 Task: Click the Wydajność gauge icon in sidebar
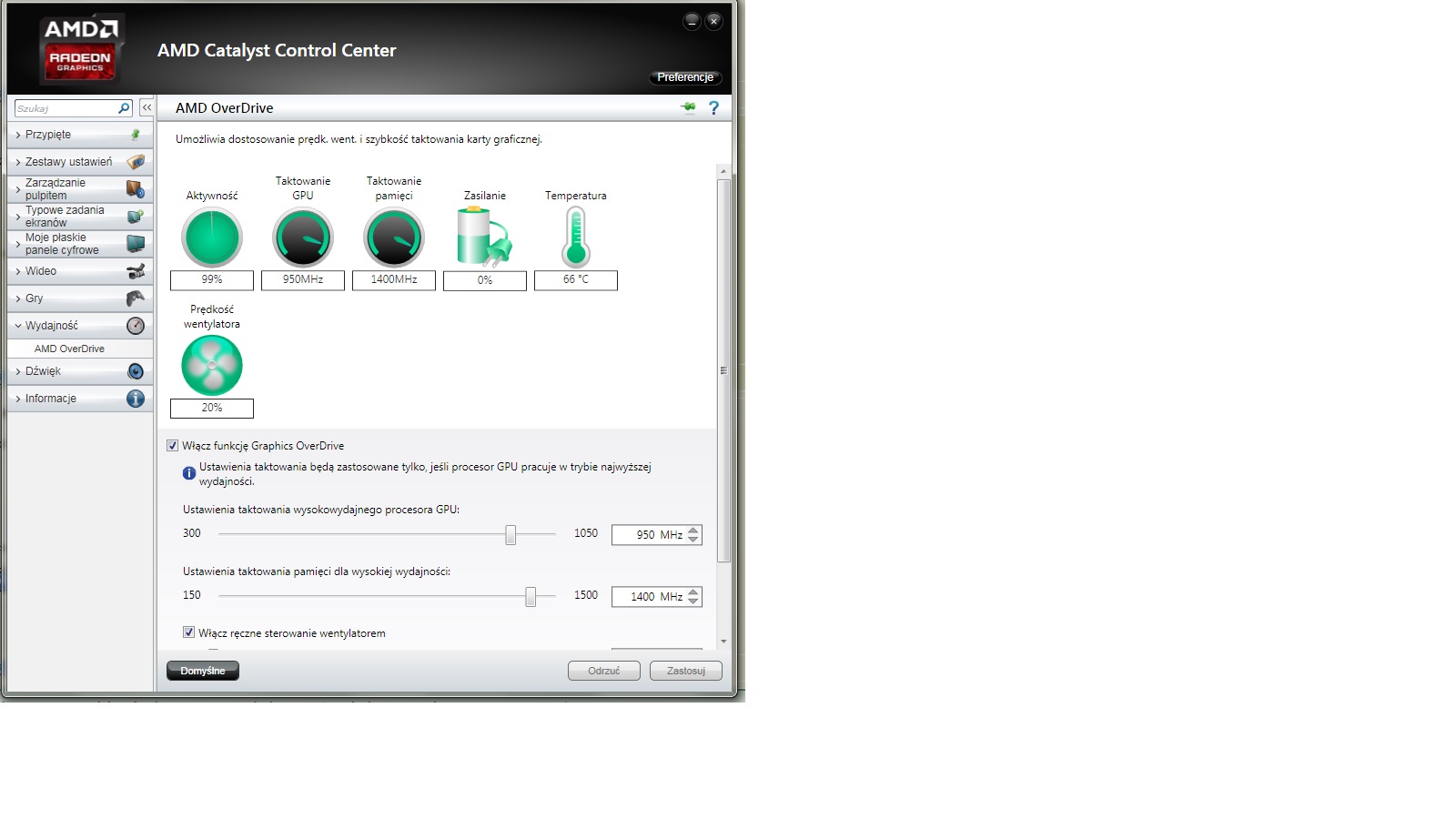(x=136, y=326)
